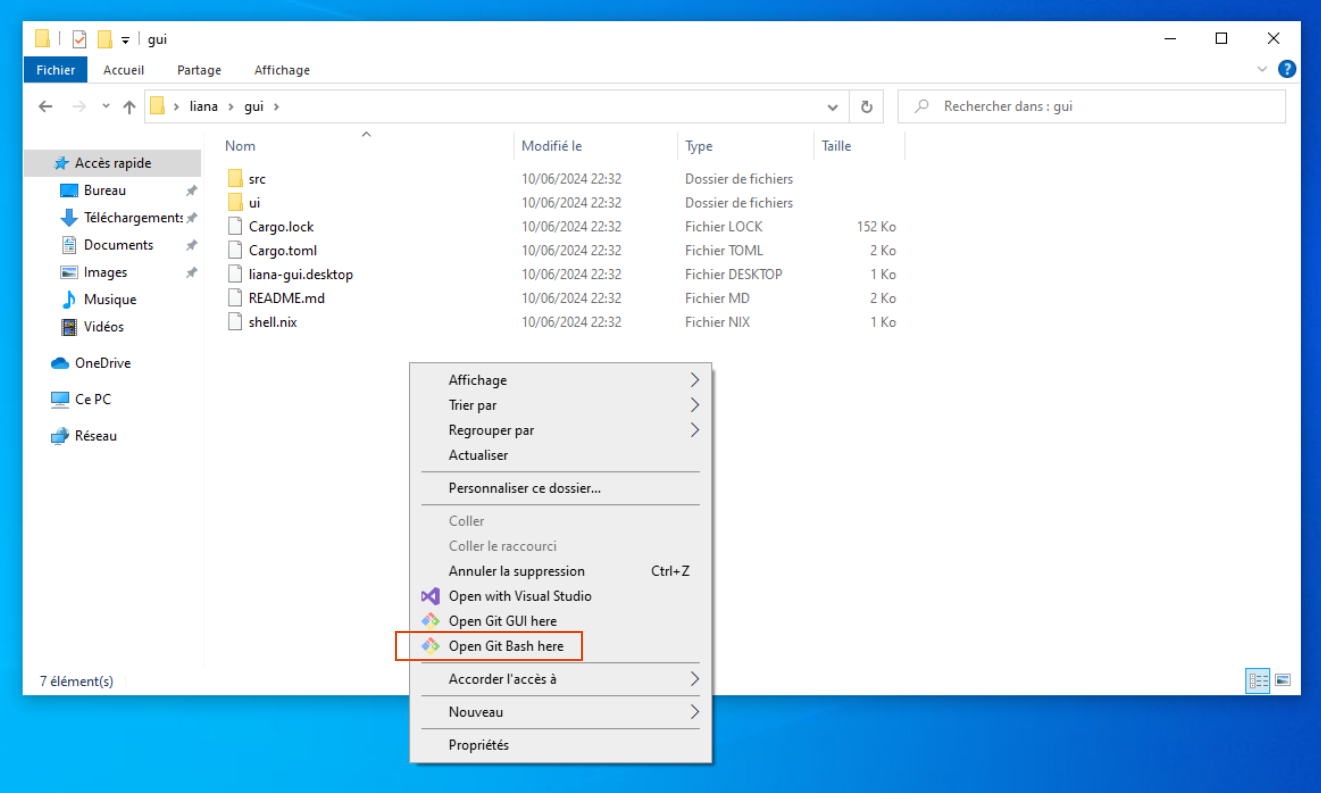1321x793 pixels.
Task: Open the Fichier ribbon tab
Action: [55, 70]
